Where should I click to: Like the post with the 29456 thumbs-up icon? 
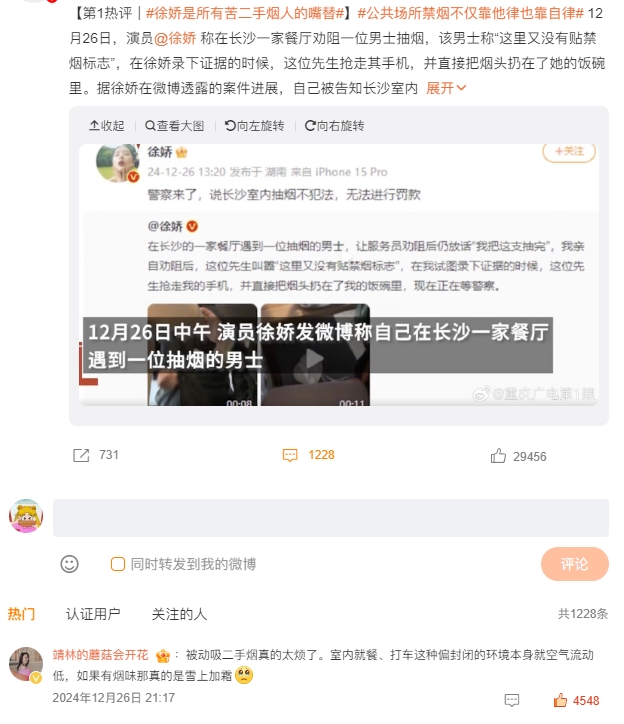click(498, 456)
